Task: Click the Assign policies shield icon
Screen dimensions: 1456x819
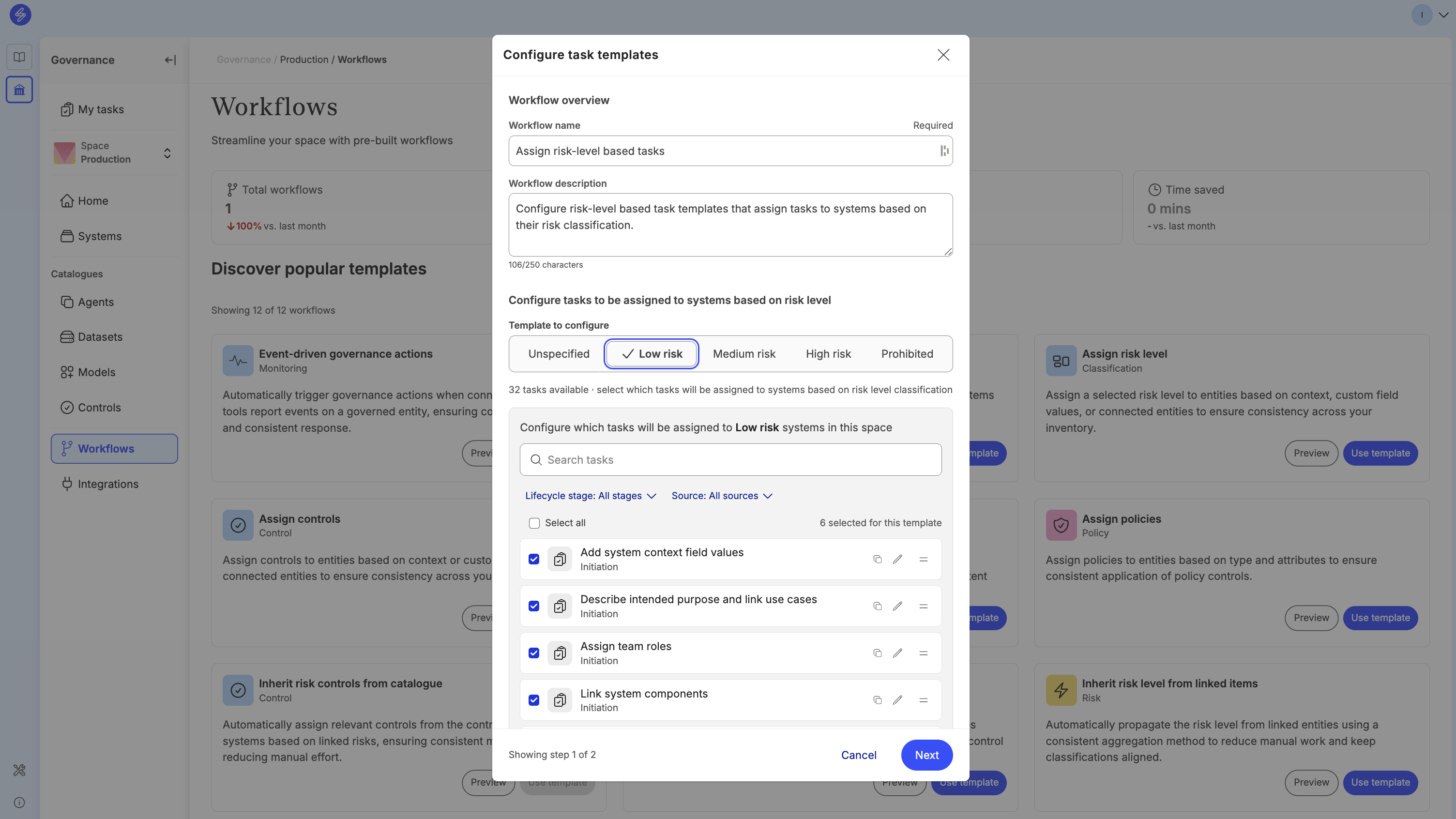Action: coord(1061,525)
